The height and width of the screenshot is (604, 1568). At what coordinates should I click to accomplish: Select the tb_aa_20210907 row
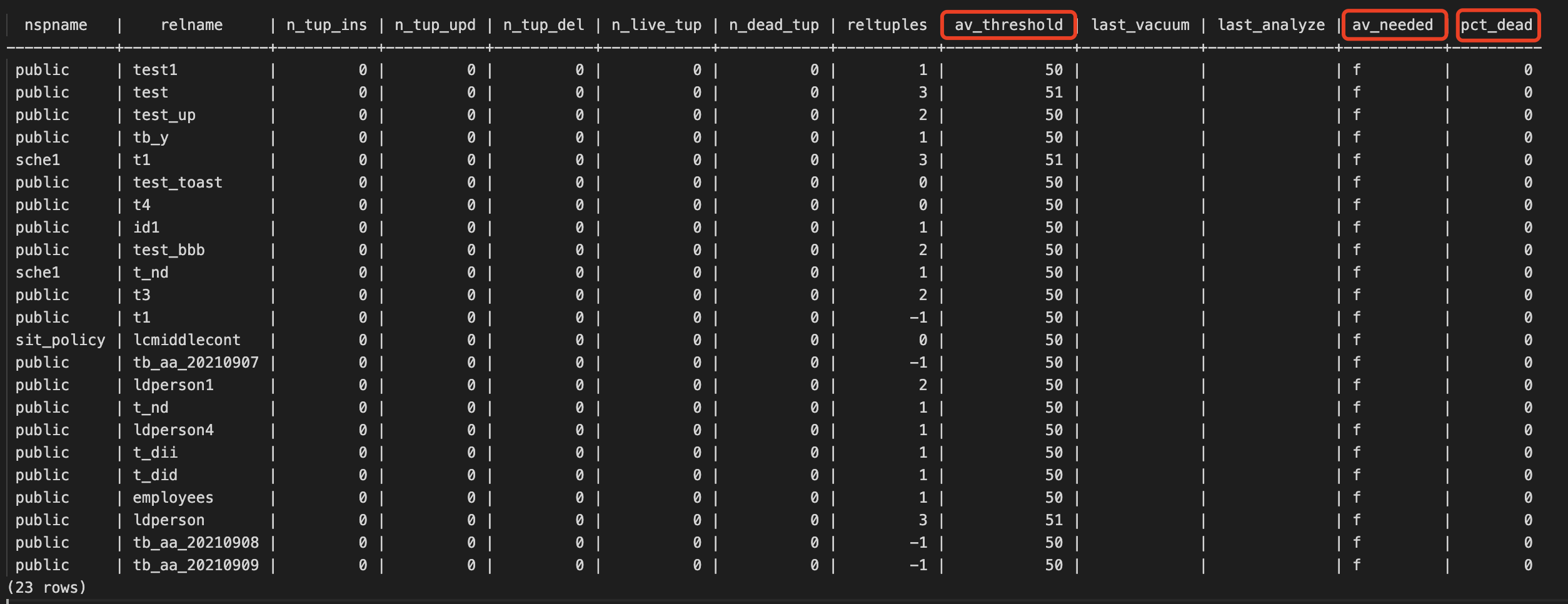[x=197, y=362]
